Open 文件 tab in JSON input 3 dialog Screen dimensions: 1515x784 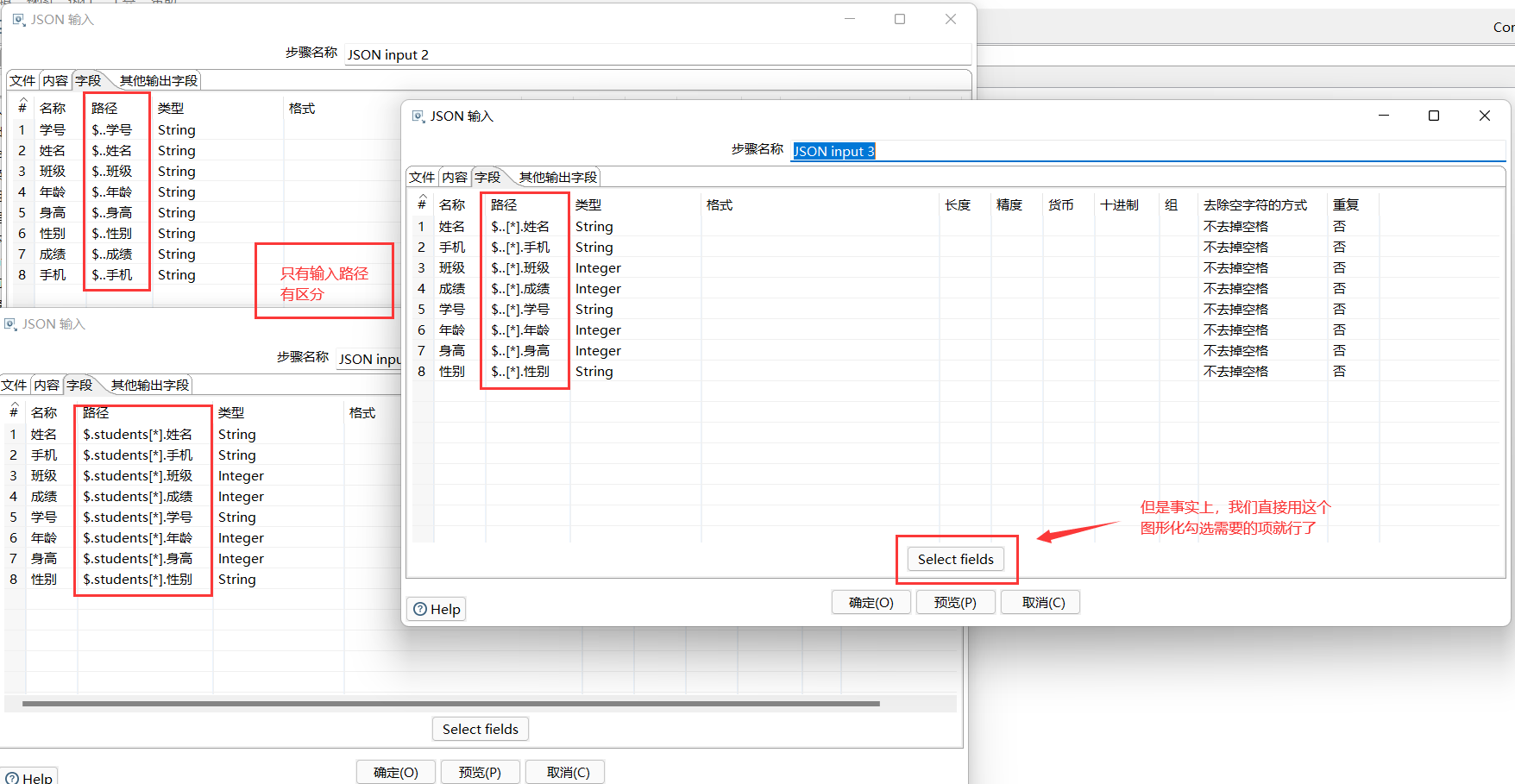click(422, 177)
